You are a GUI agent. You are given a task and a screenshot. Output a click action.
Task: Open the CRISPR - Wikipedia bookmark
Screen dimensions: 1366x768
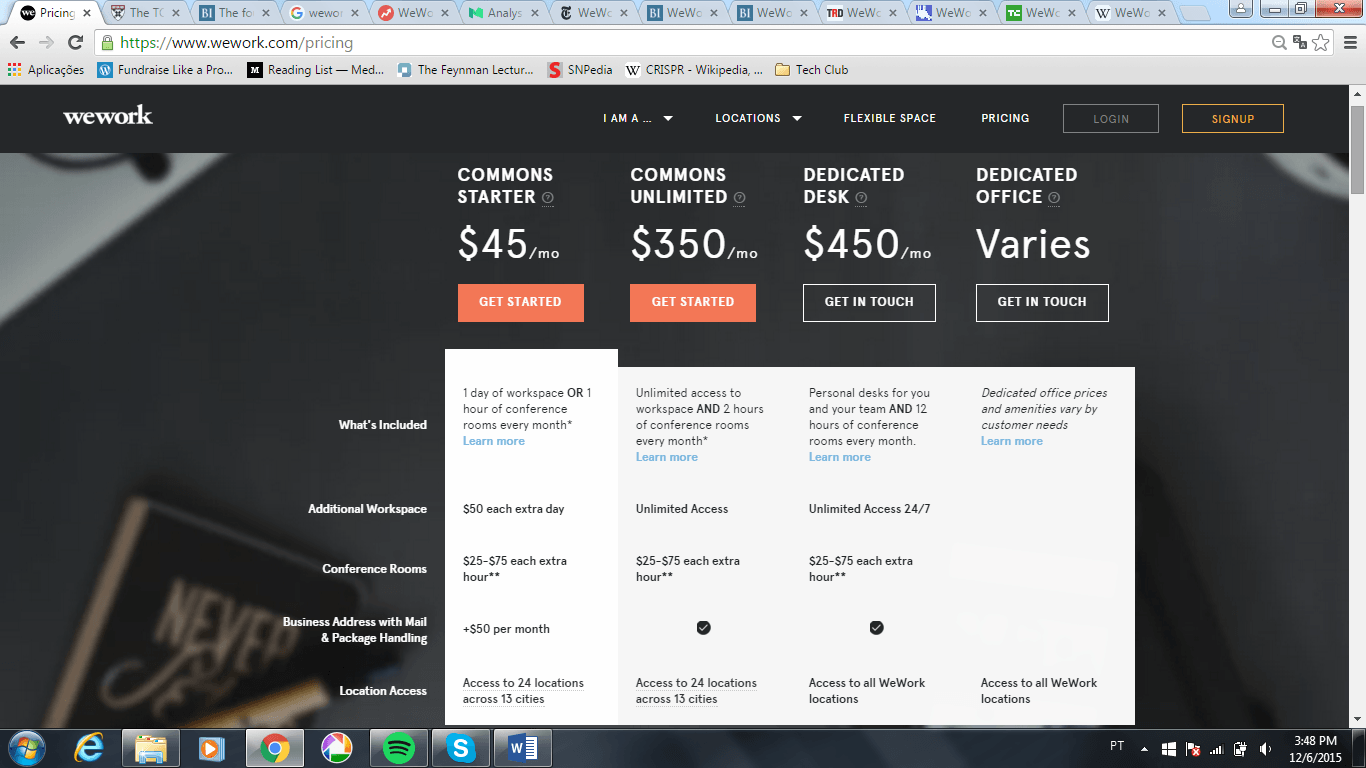(x=694, y=70)
